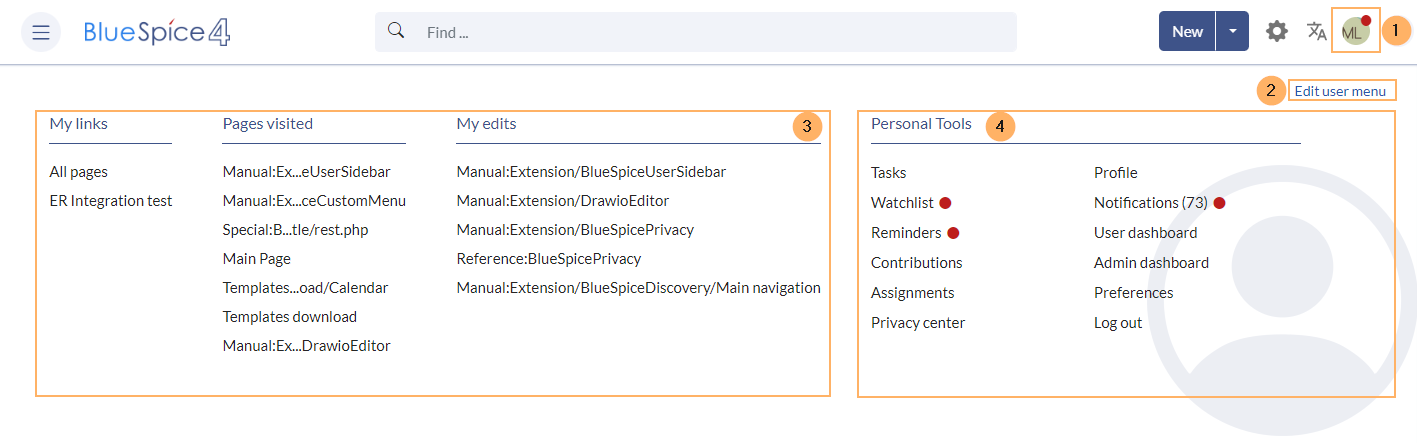Open Templates download in Pages visited
Image resolution: width=1417 pixels, height=443 pixels.
click(290, 317)
